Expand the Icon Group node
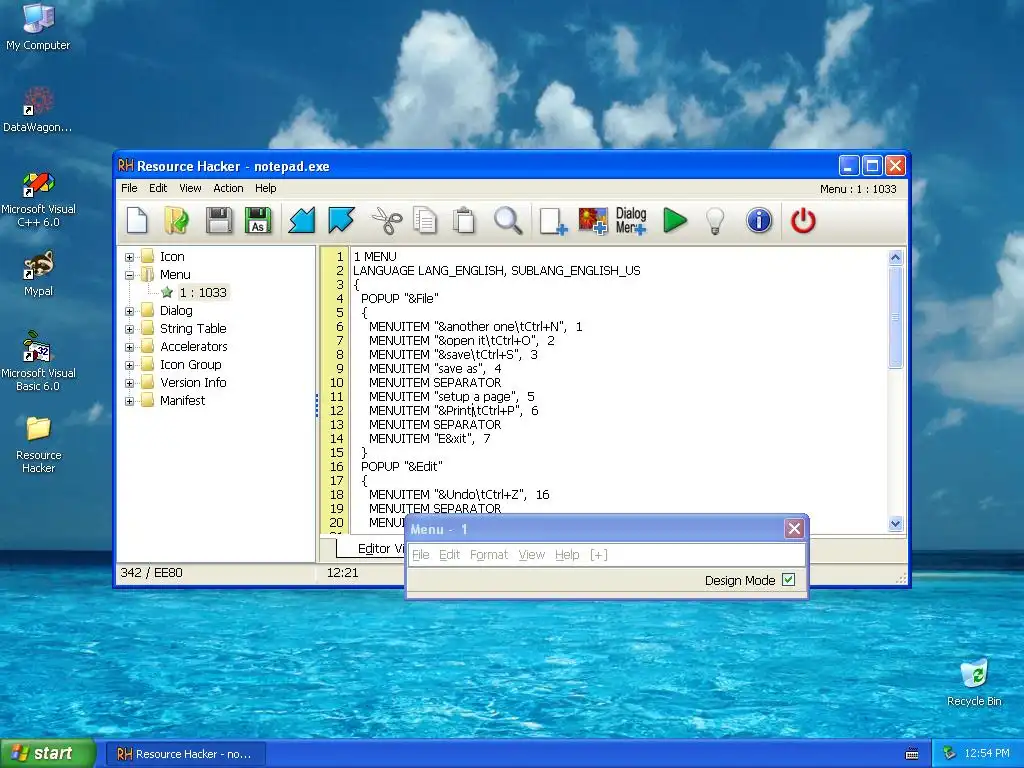This screenshot has height=768, width=1024. pyautogui.click(x=129, y=365)
